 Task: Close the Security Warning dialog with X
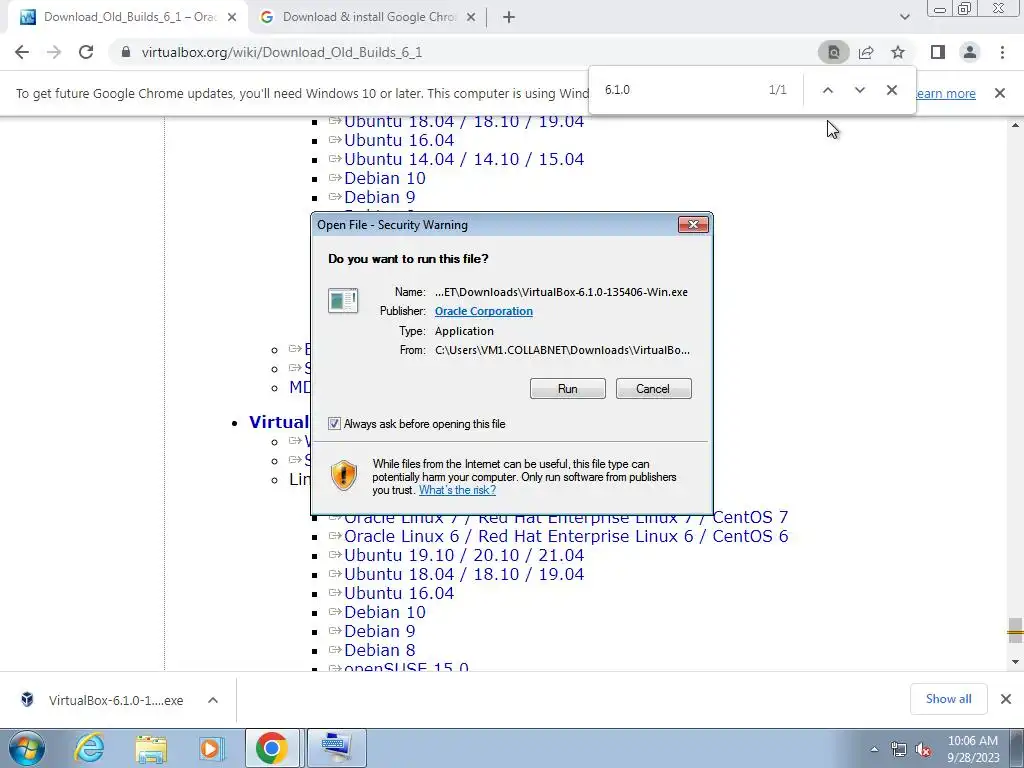[693, 225]
